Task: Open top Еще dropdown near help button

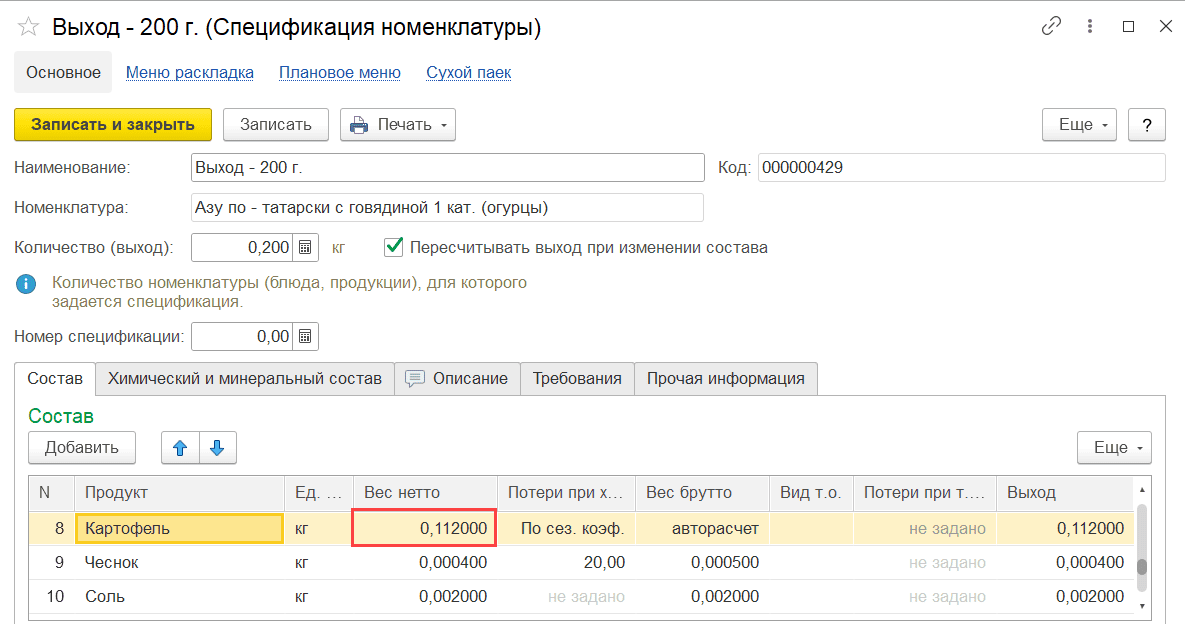Action: coord(1079,125)
